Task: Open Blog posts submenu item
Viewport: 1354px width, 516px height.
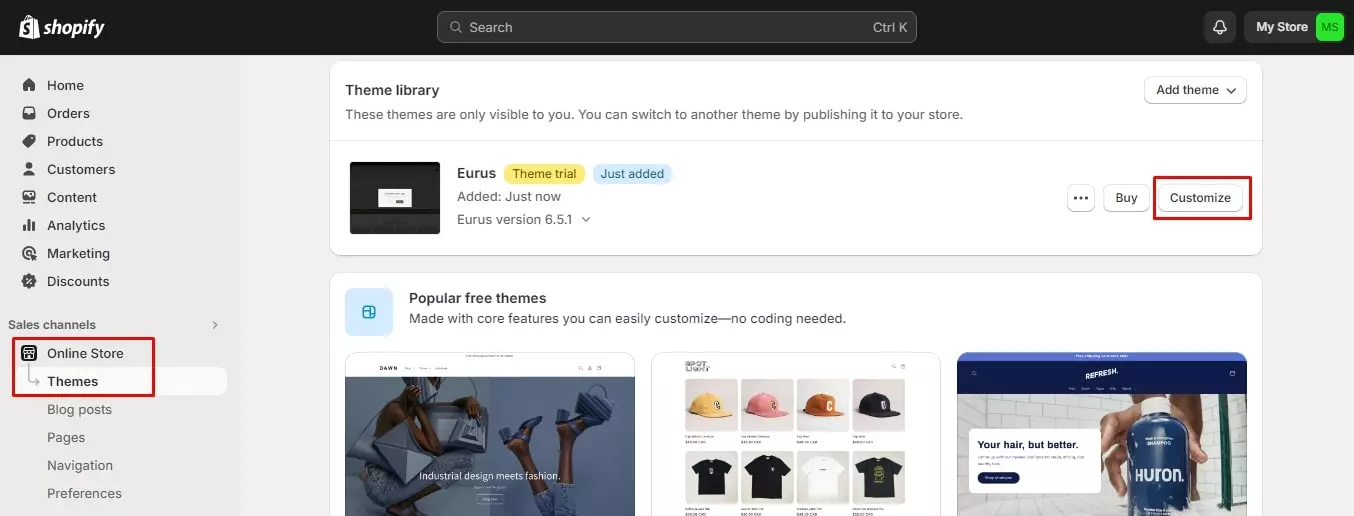Action: pos(79,409)
